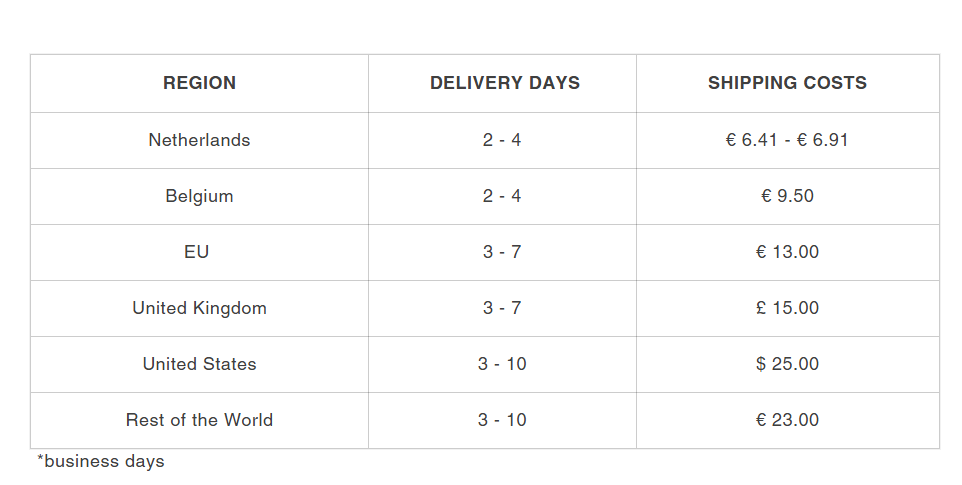
Task: Click Netherlands delivery days 2 - 4
Action: (x=502, y=140)
